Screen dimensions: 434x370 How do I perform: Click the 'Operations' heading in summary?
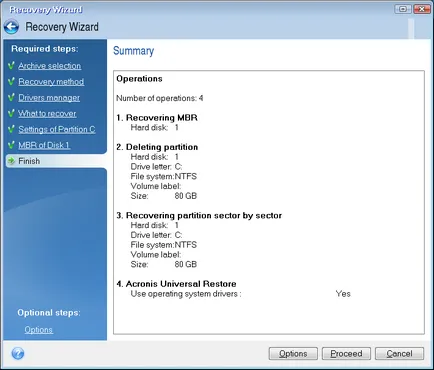tap(139, 79)
